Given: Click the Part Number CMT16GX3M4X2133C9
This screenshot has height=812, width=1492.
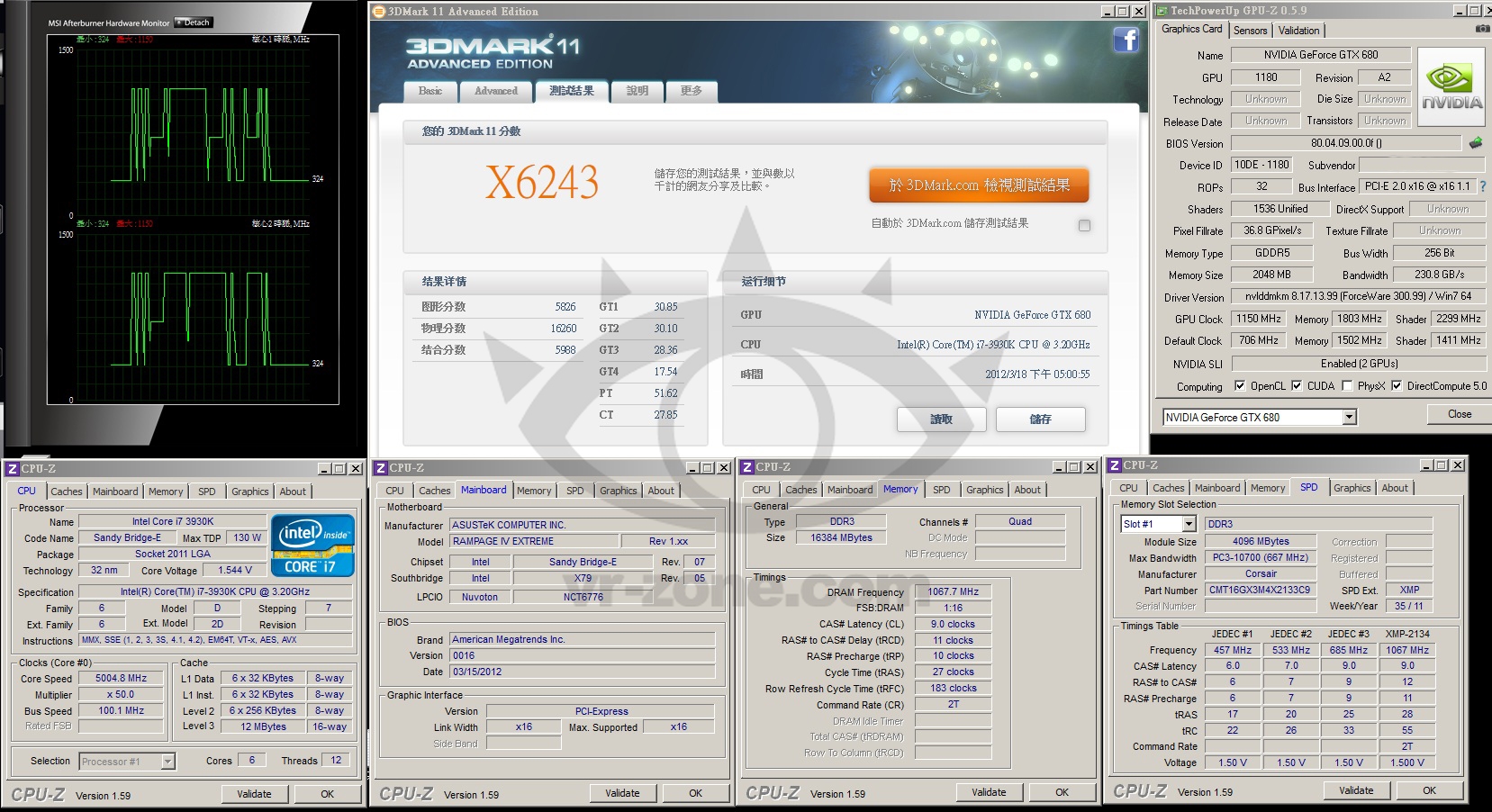Looking at the screenshot, I should [x=1259, y=590].
